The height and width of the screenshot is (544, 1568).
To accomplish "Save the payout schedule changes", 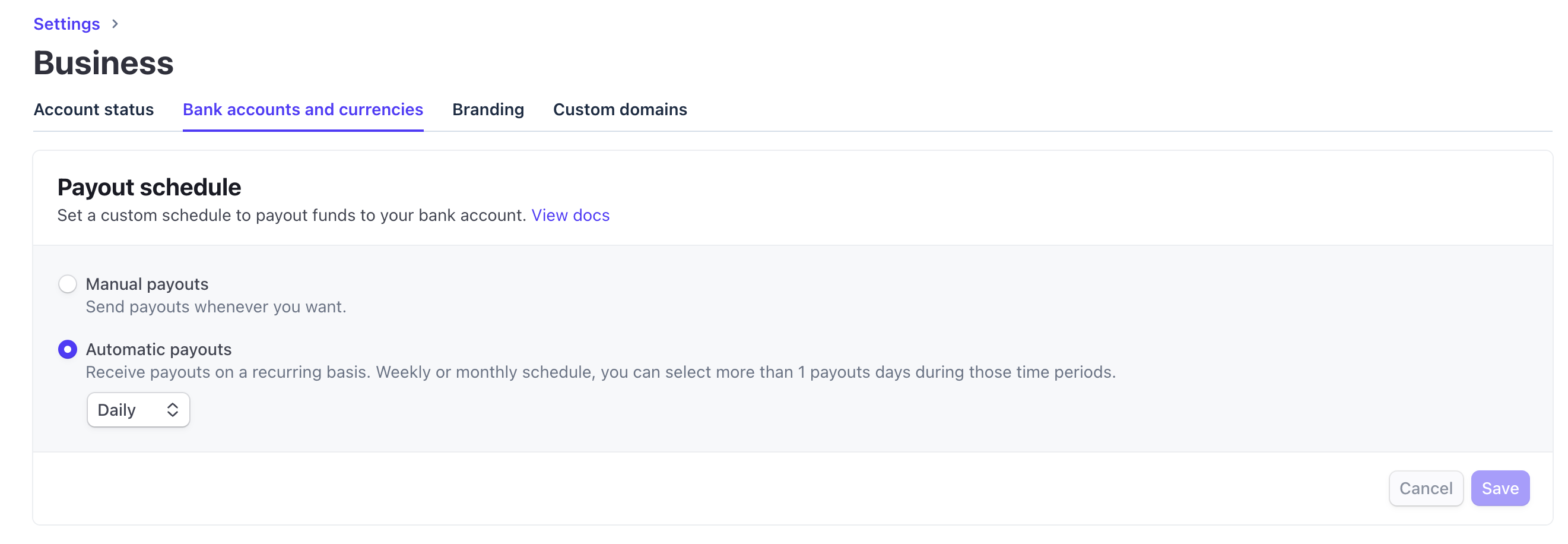I will pyautogui.click(x=1499, y=488).
